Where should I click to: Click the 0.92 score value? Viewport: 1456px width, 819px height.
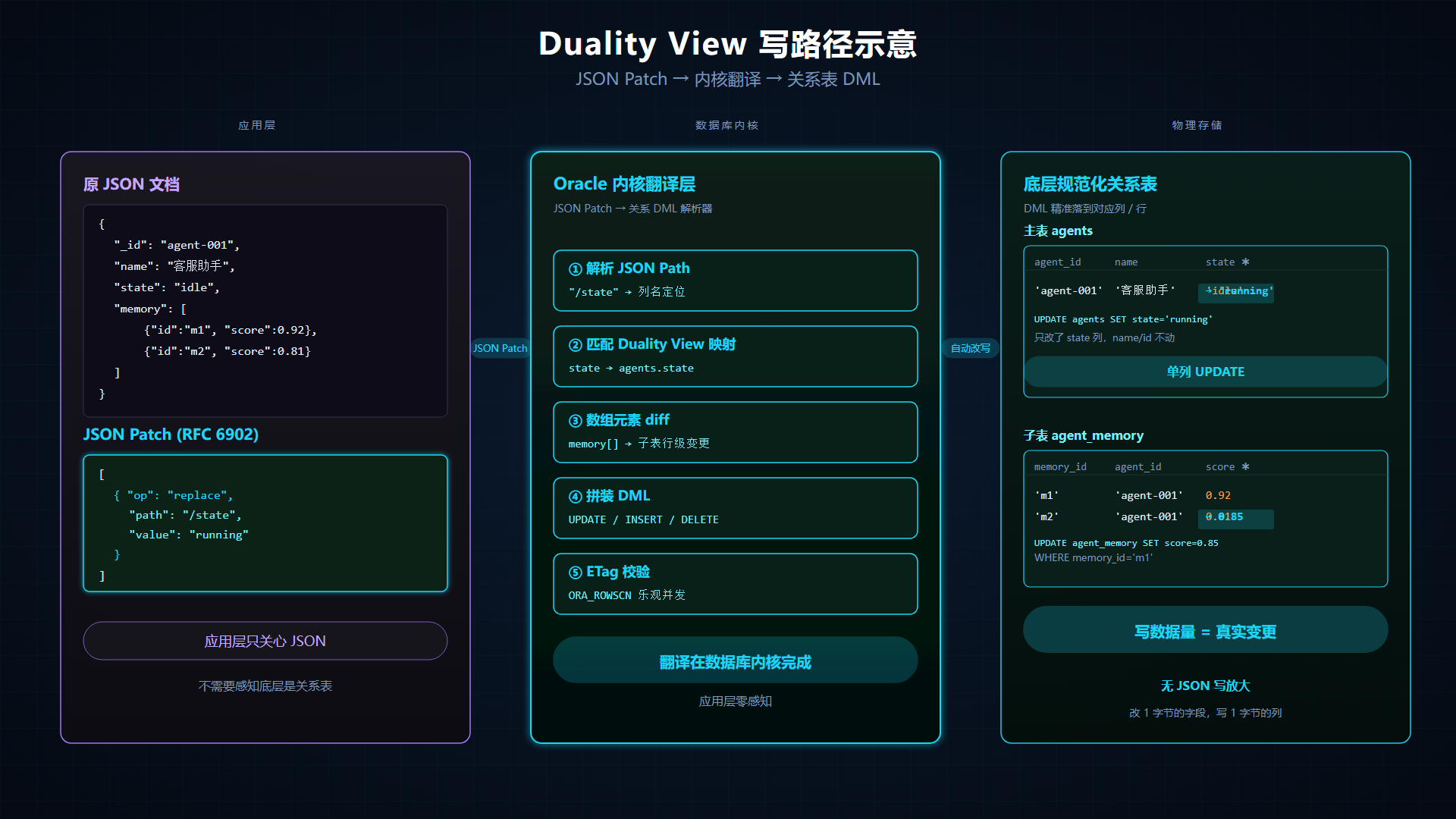pos(1218,495)
